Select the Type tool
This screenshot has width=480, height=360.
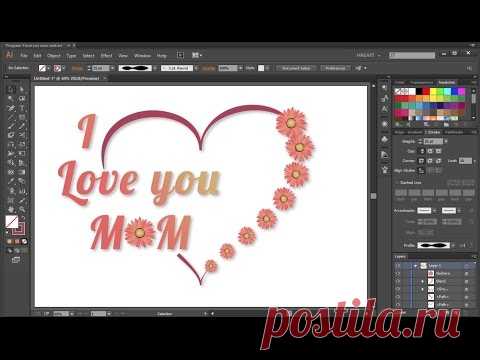click(22, 108)
